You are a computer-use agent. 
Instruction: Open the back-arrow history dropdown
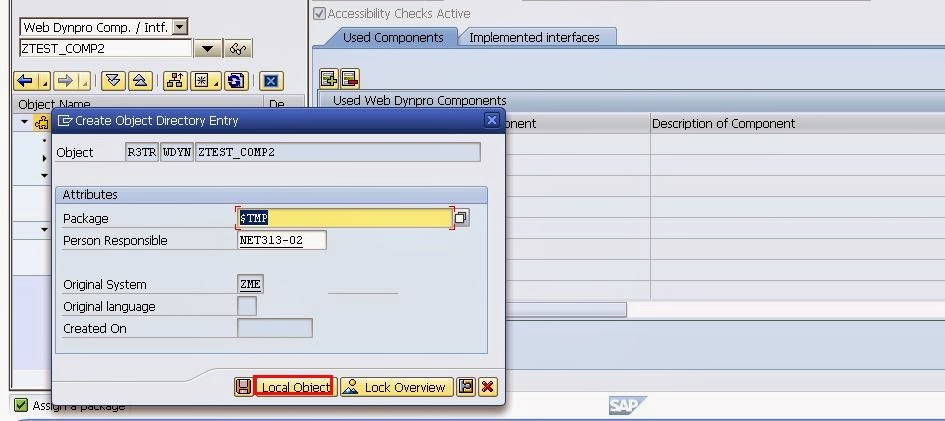tap(45, 81)
